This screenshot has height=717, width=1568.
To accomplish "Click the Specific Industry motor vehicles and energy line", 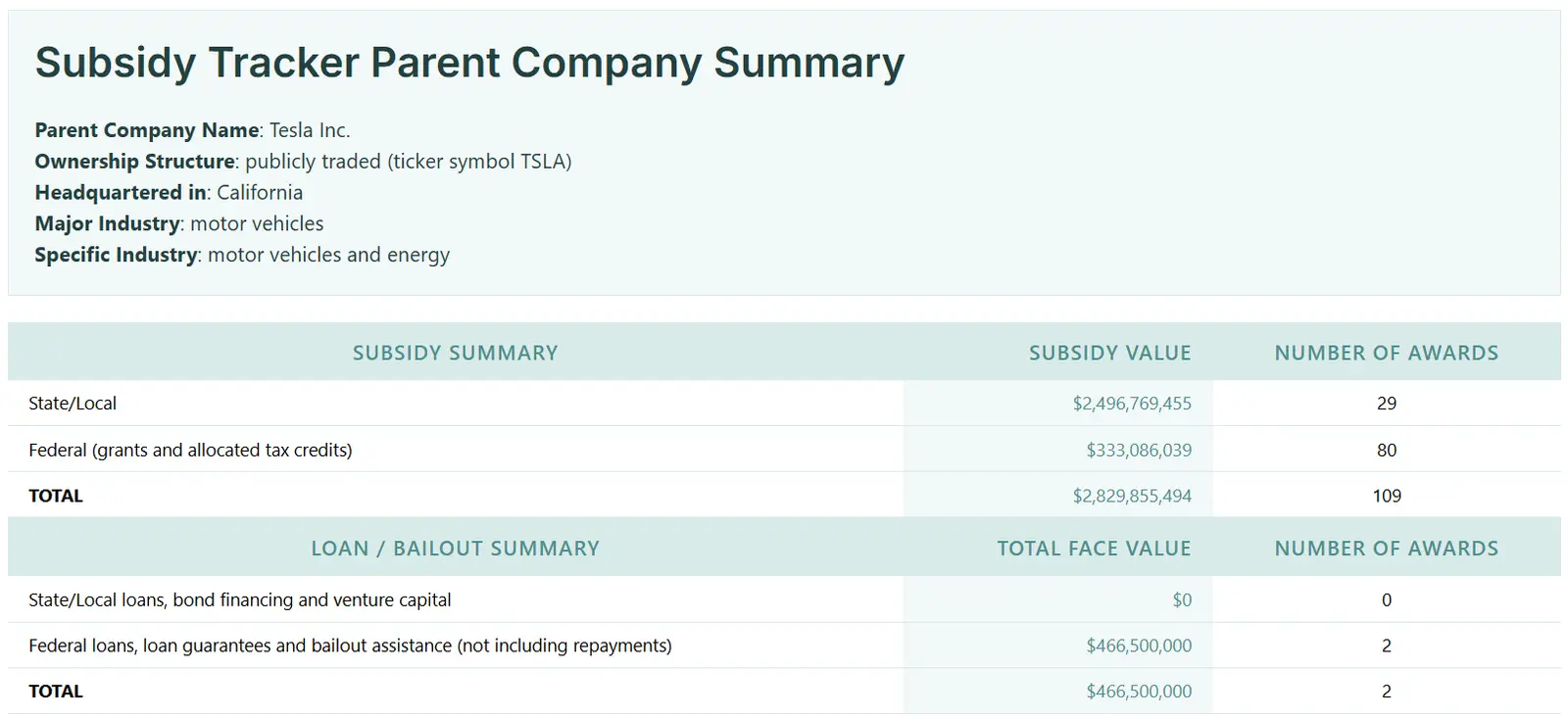I will point(242,255).
